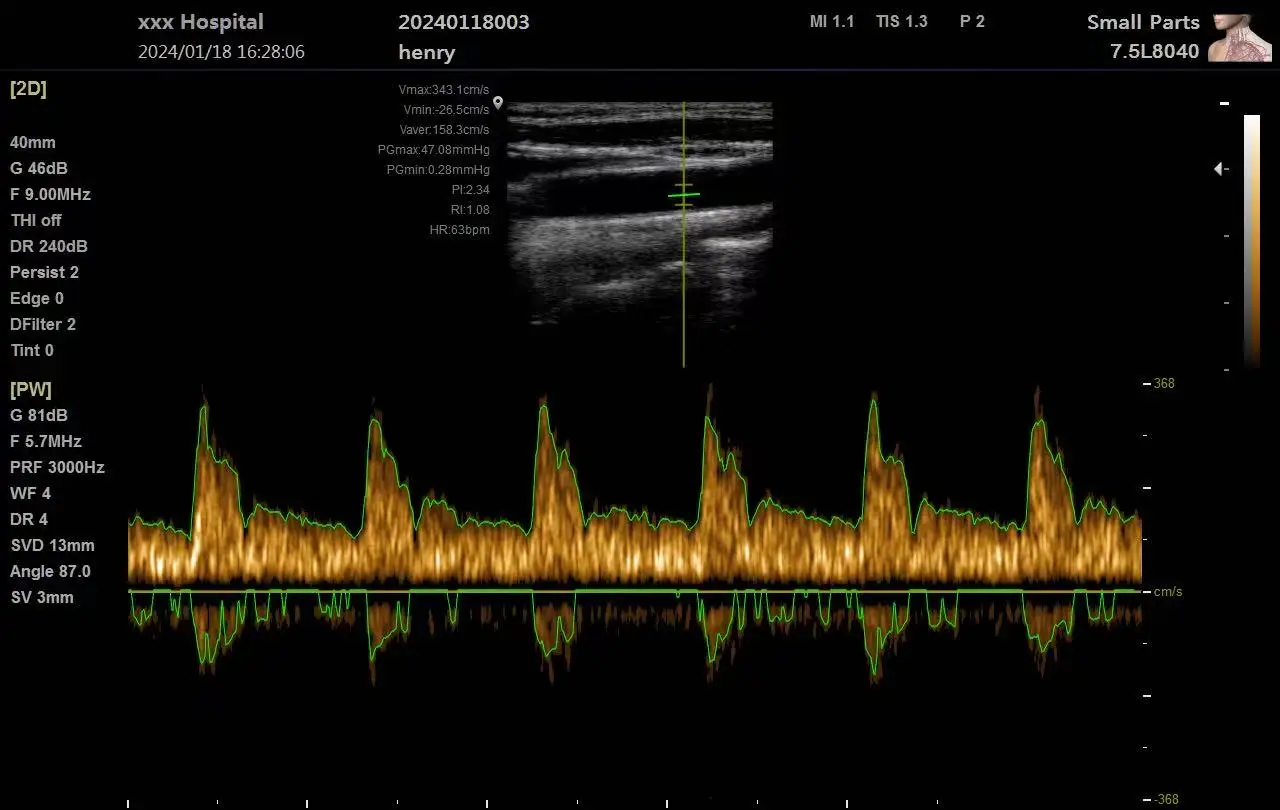Click the Edge 0 parameter
1280x810 pixels.
point(37,299)
